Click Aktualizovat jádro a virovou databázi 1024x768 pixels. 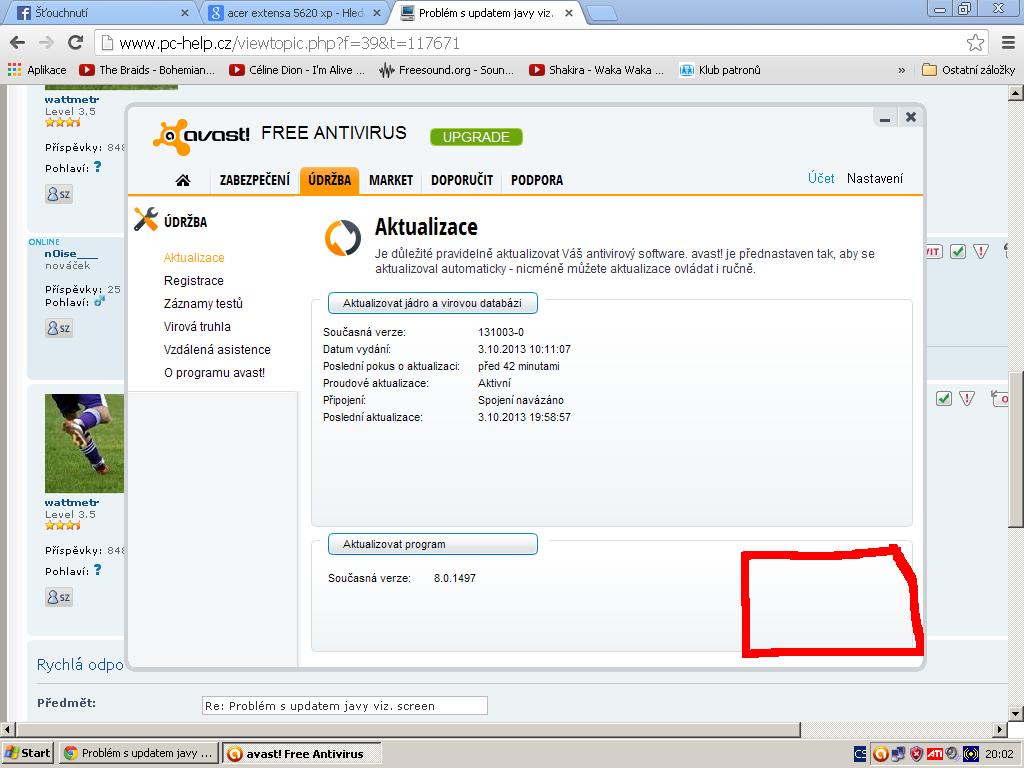click(432, 303)
